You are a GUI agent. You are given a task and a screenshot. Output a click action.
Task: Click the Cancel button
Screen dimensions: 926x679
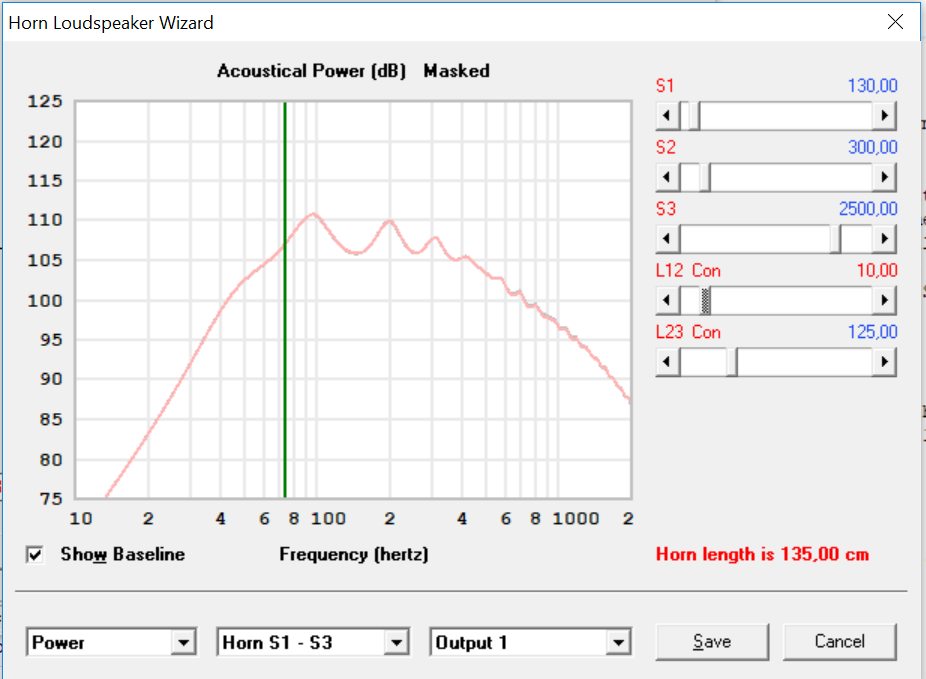tap(839, 642)
